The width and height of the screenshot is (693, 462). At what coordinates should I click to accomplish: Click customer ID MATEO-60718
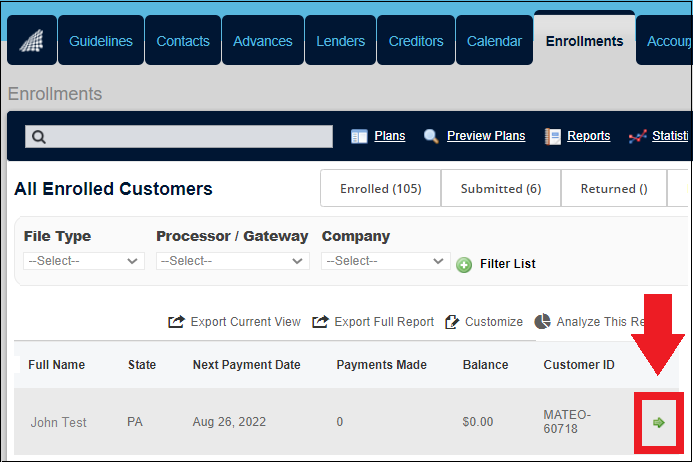567,422
